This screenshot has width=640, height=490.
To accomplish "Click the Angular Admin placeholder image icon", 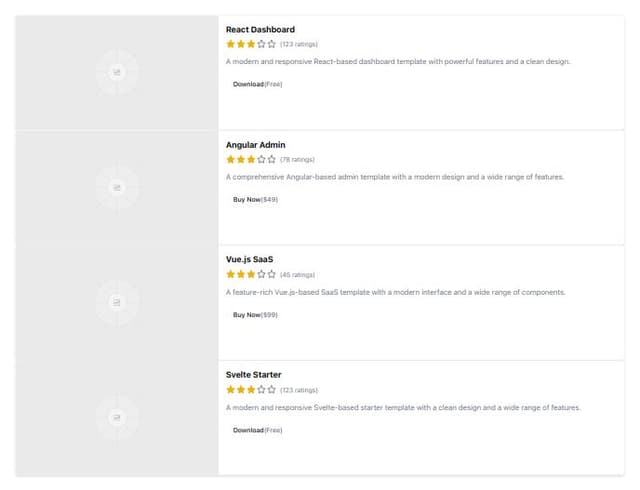I will 117,187.
